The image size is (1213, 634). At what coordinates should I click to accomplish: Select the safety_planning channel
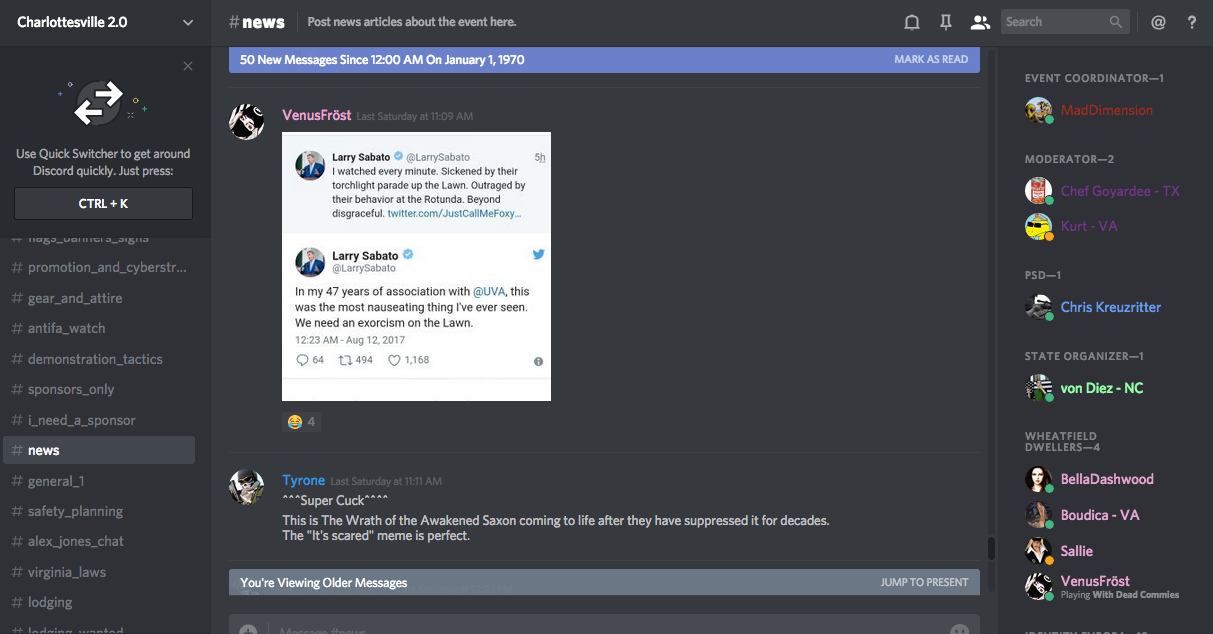(75, 511)
